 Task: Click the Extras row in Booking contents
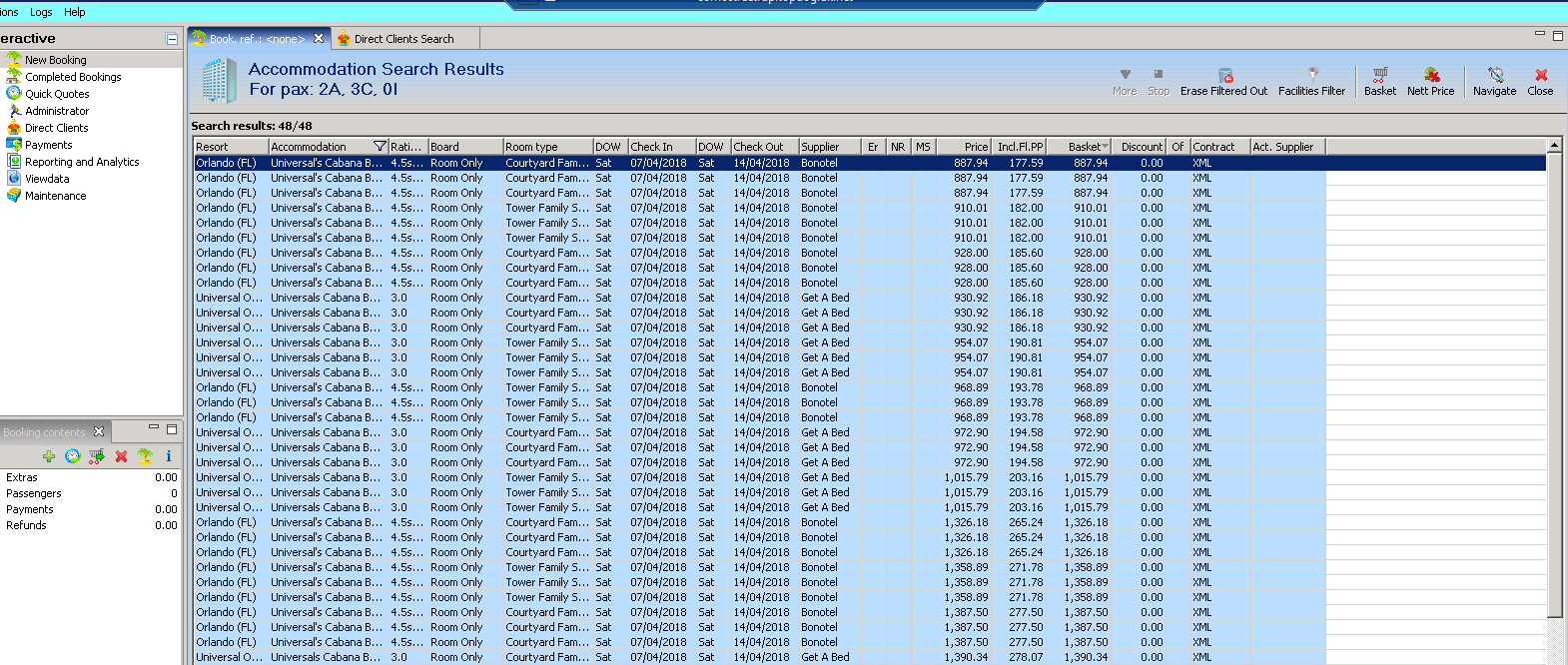tap(91, 477)
